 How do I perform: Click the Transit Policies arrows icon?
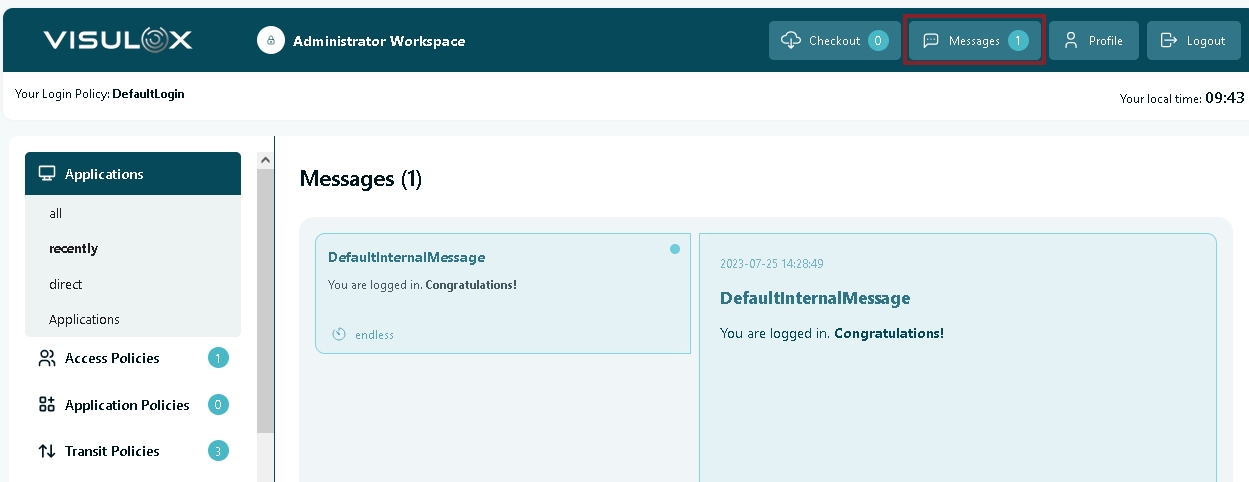coord(47,451)
